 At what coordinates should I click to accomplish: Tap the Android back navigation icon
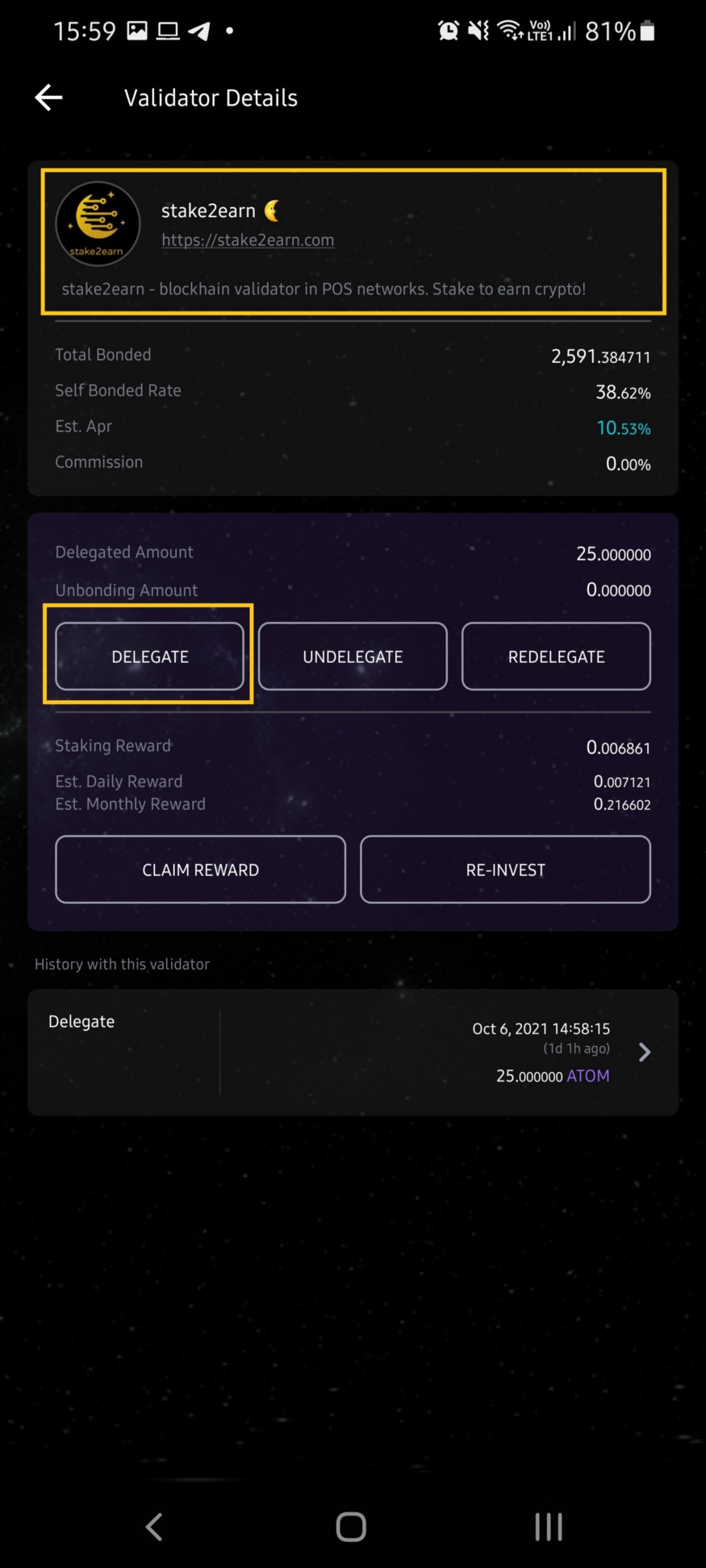(154, 1526)
